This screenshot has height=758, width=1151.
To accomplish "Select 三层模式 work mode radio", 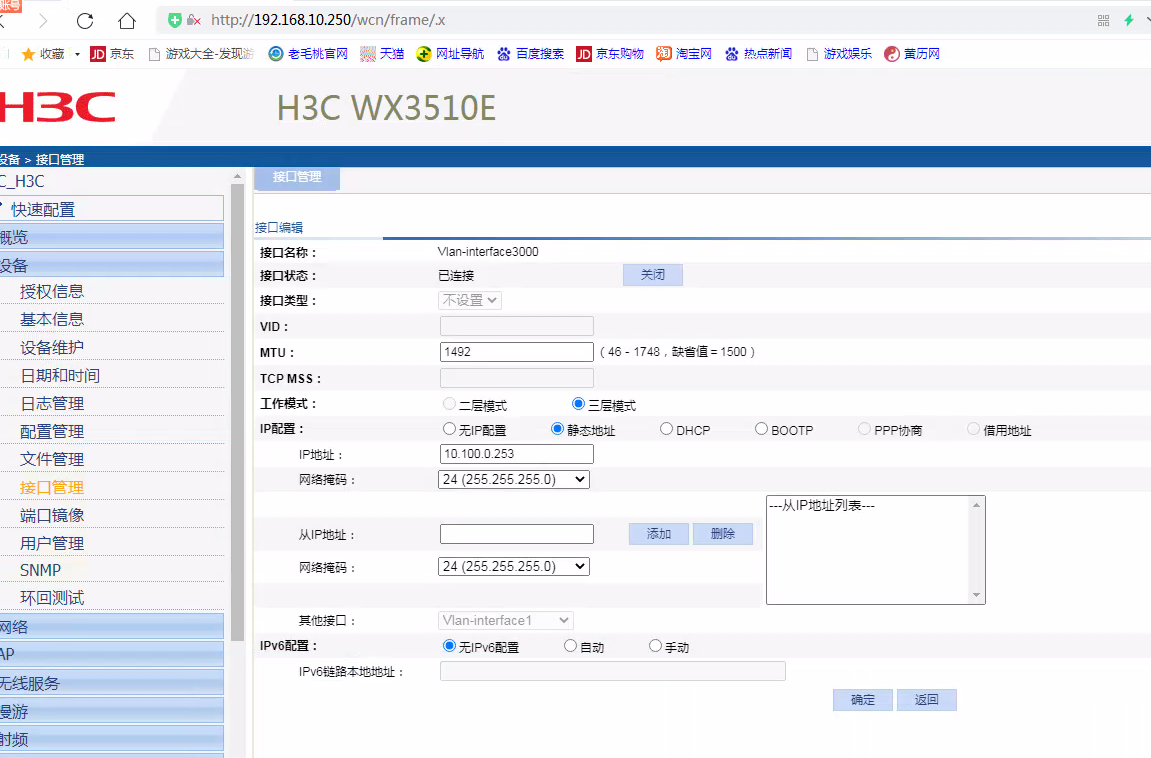I will 578,404.
